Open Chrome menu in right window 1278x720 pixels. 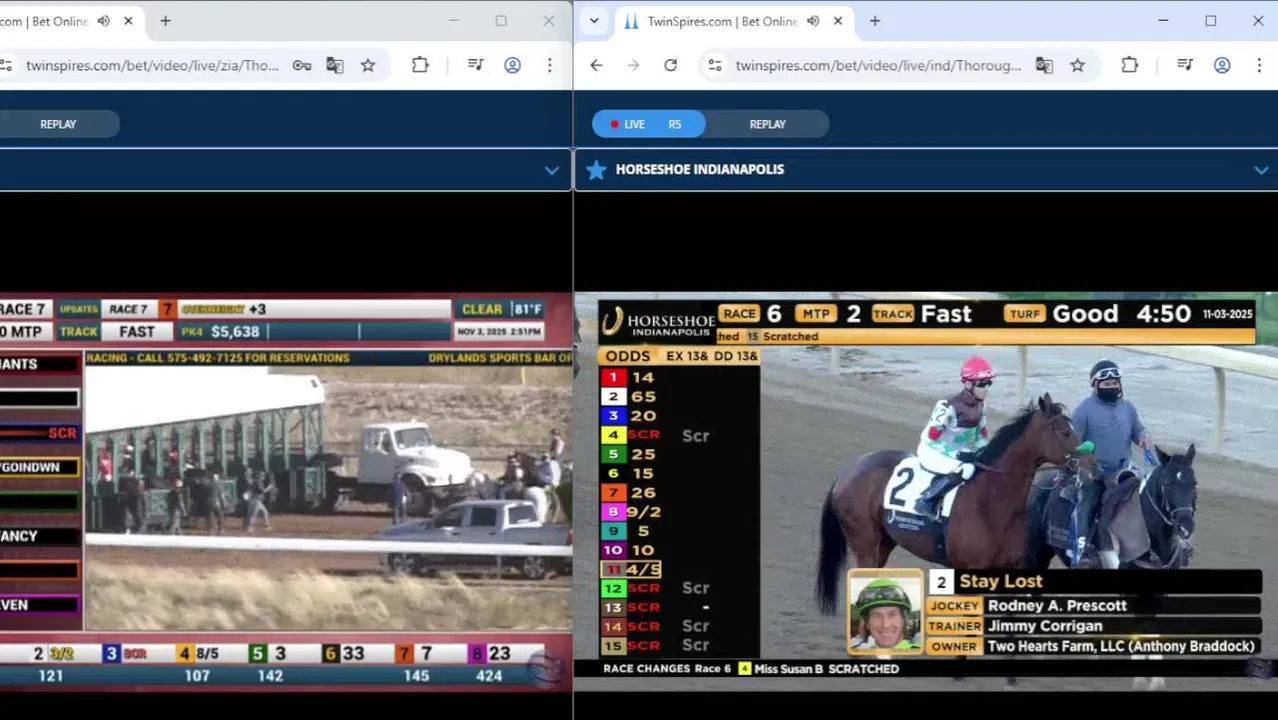[x=1259, y=65]
